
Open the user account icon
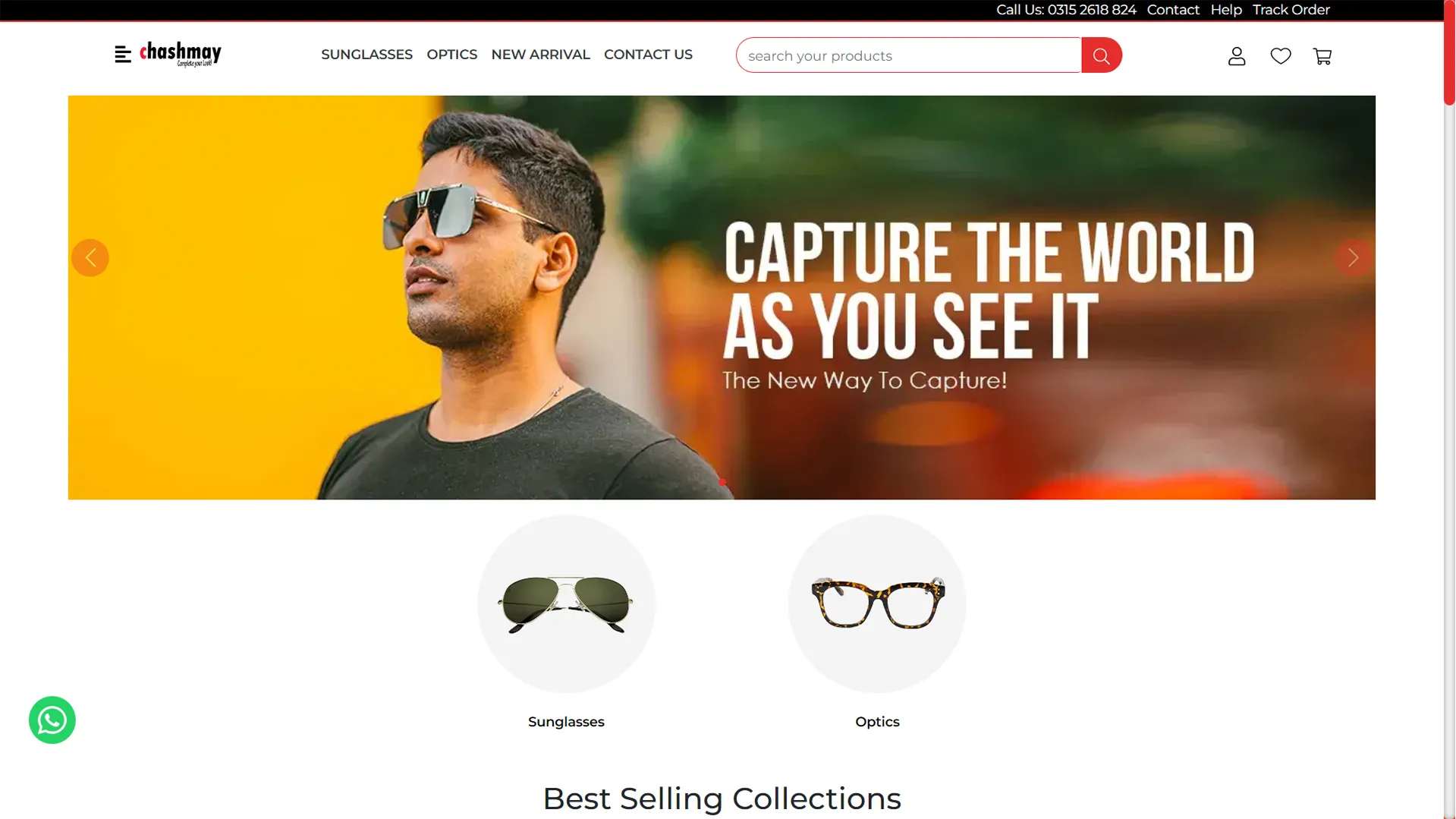[1237, 56]
